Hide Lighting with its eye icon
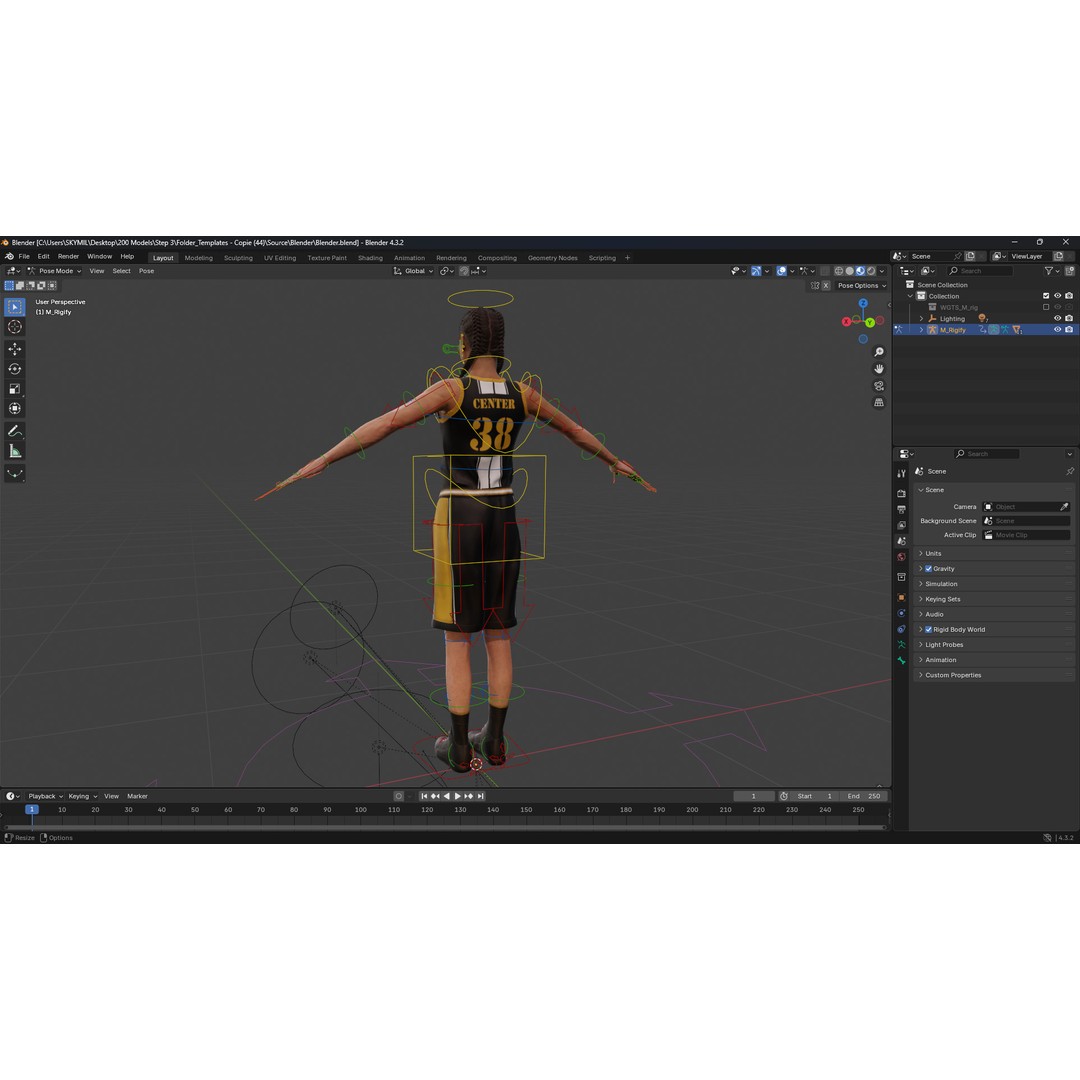Image resolution: width=1080 pixels, height=1080 pixels. tap(1057, 318)
